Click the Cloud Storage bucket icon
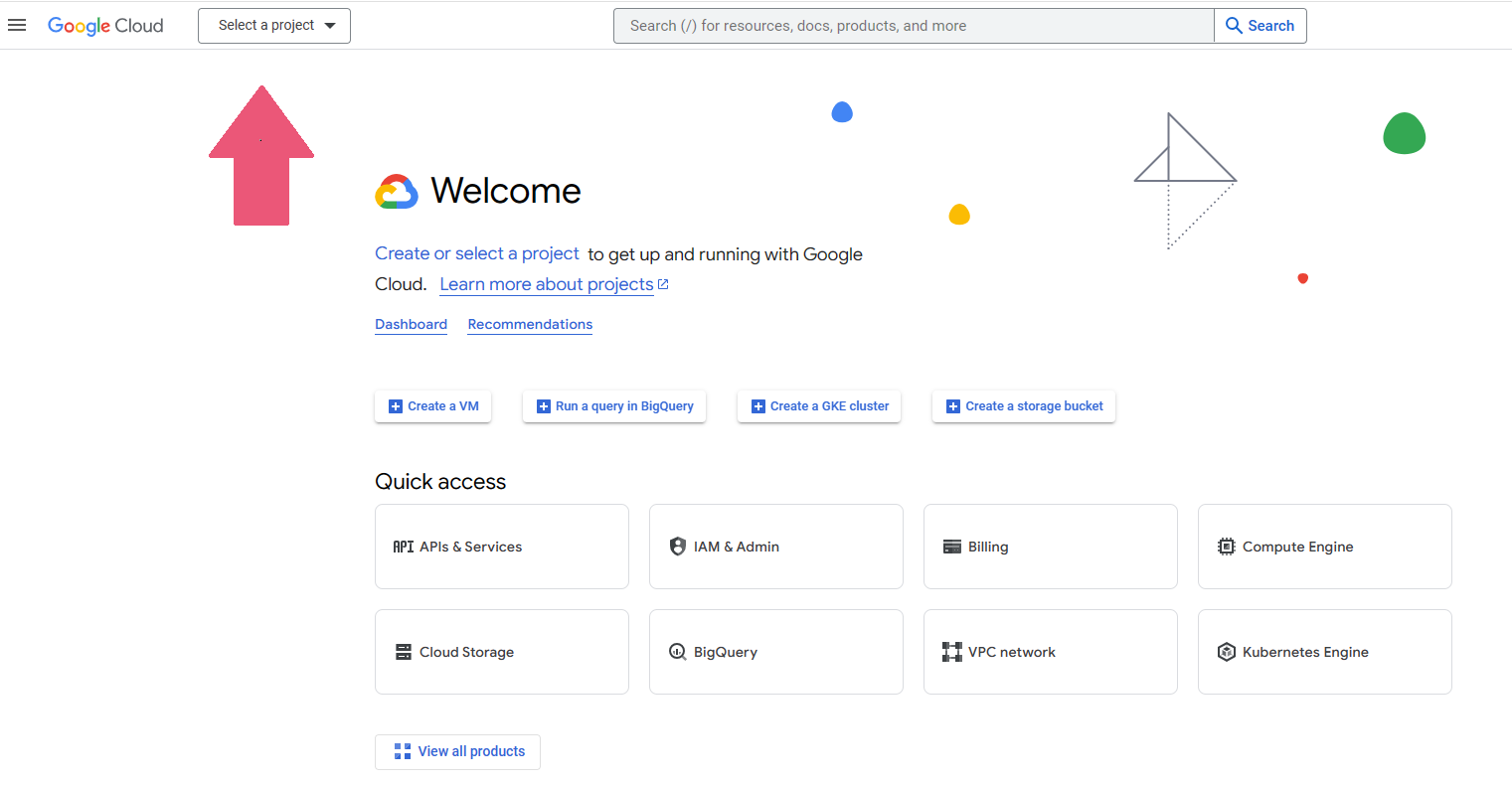Screen dimensions: 1512x787 coord(404,652)
